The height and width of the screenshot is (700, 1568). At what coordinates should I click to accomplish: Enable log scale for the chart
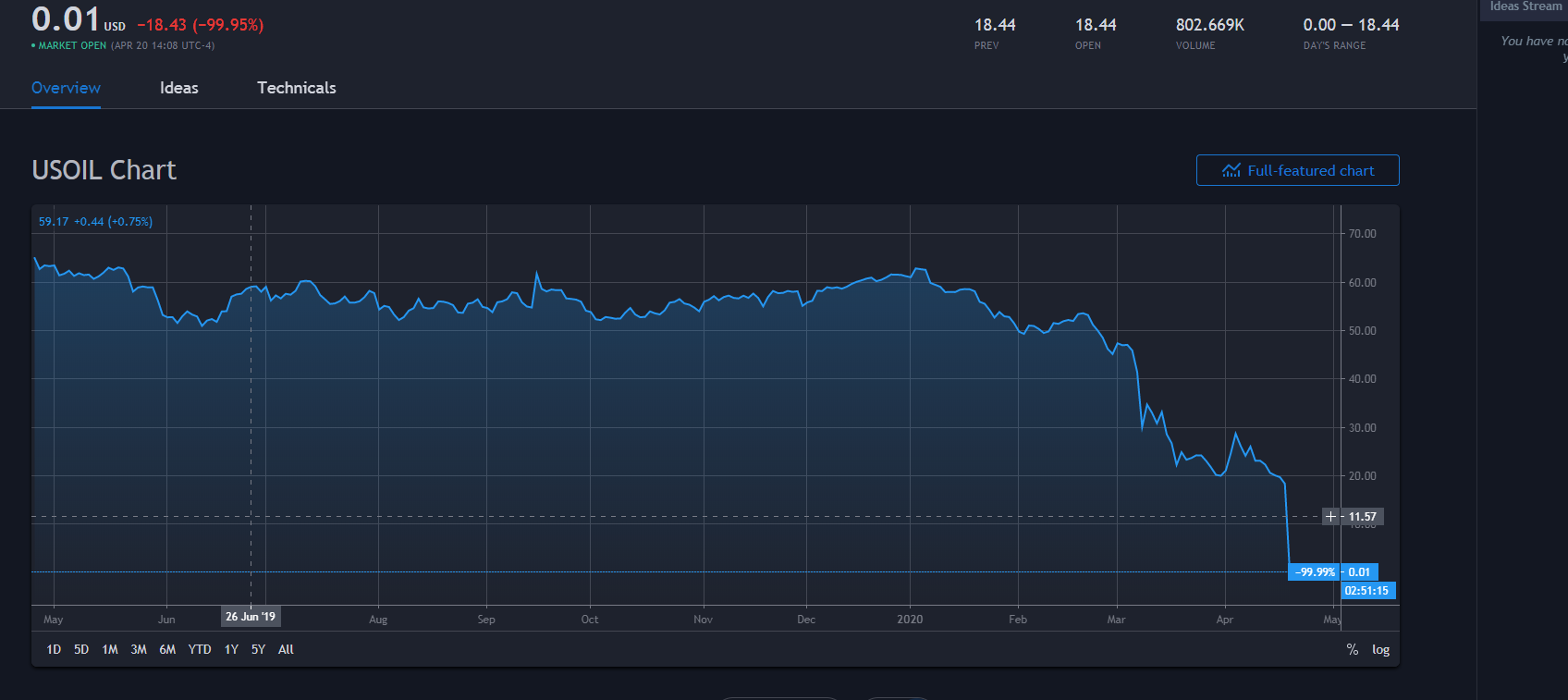point(1380,650)
